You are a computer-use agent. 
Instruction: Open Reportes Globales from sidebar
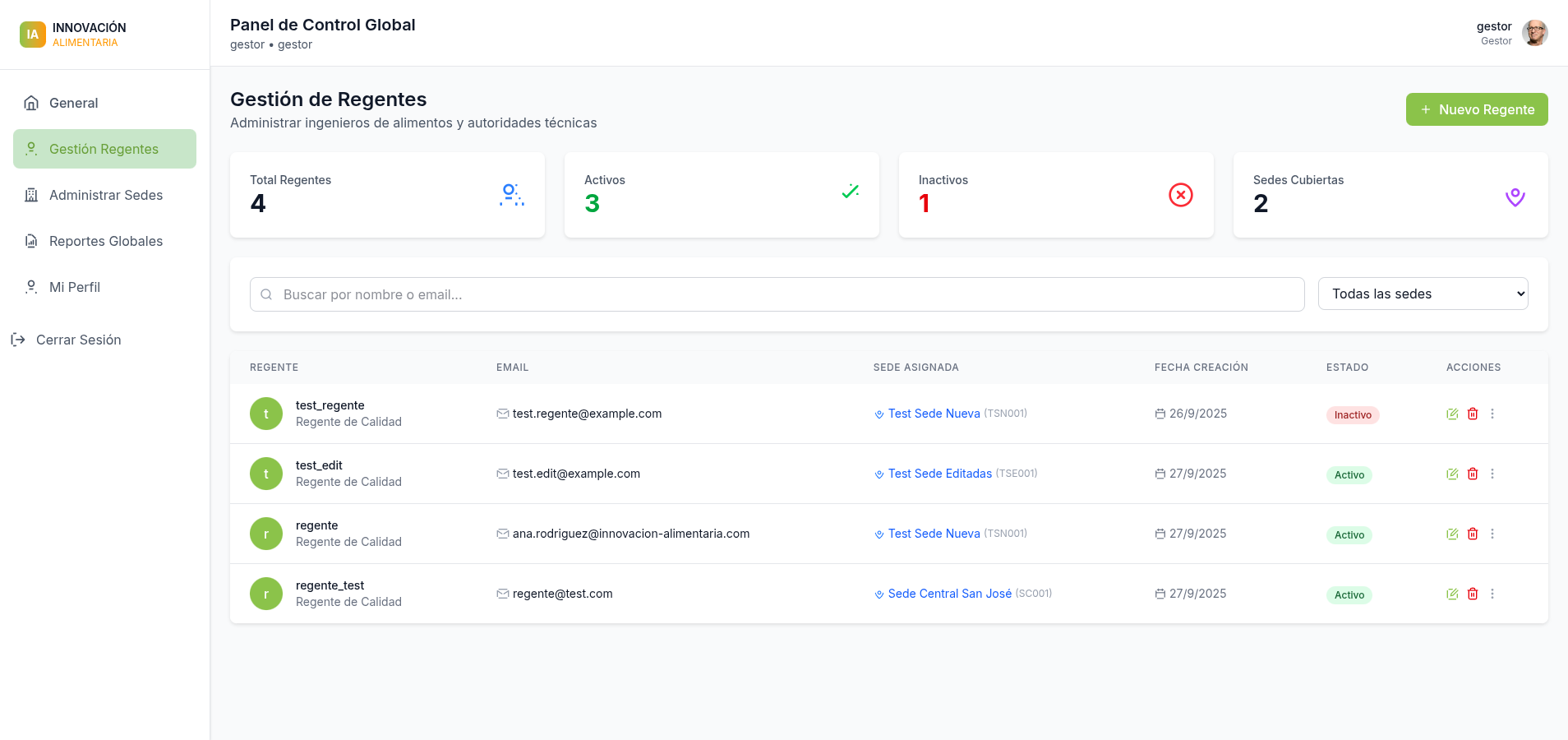[x=105, y=241]
